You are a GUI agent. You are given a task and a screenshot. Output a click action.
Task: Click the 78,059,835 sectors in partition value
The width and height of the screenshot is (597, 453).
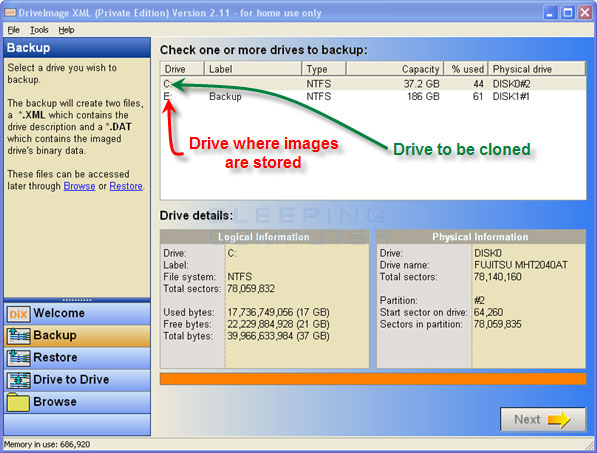(x=497, y=324)
